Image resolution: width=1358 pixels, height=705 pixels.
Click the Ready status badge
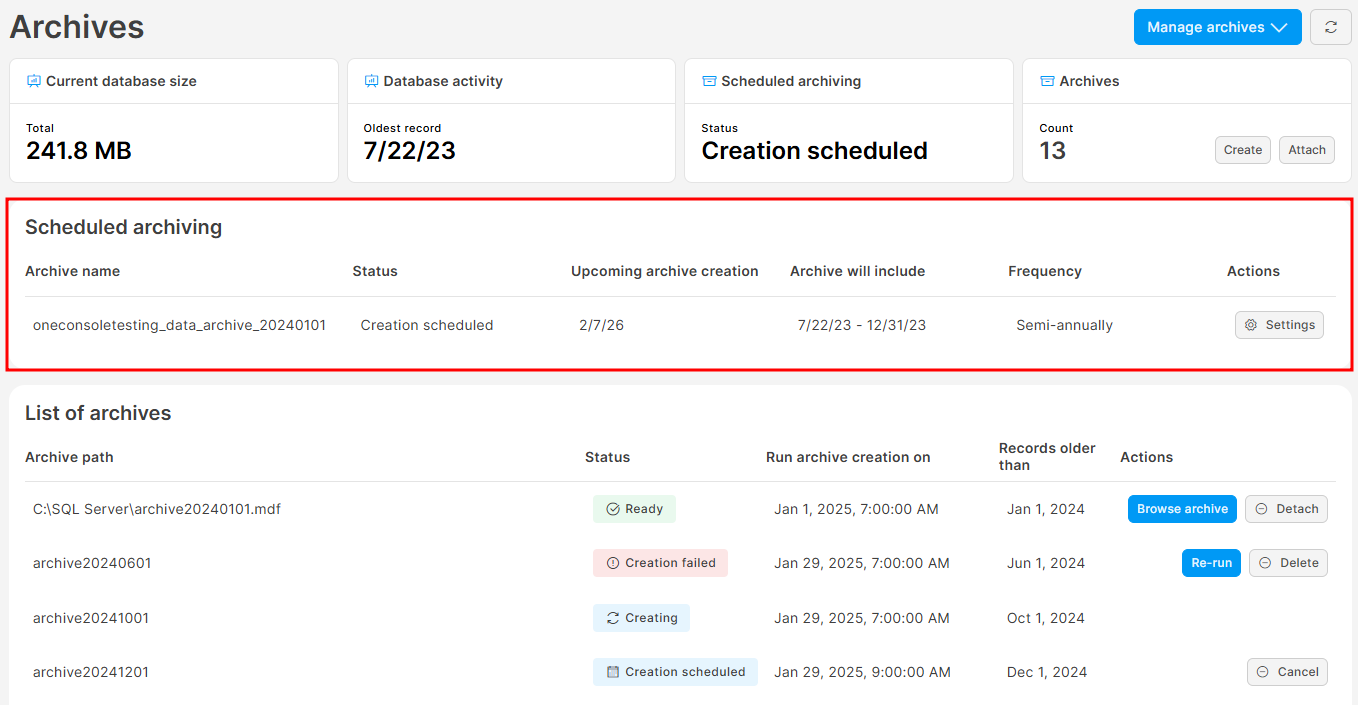[634, 509]
